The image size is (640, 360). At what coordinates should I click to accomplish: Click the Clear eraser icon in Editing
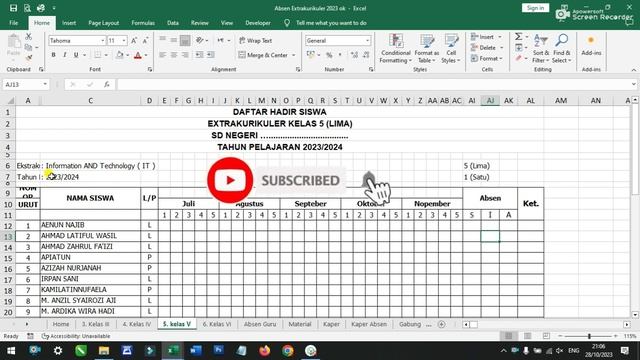(518, 59)
